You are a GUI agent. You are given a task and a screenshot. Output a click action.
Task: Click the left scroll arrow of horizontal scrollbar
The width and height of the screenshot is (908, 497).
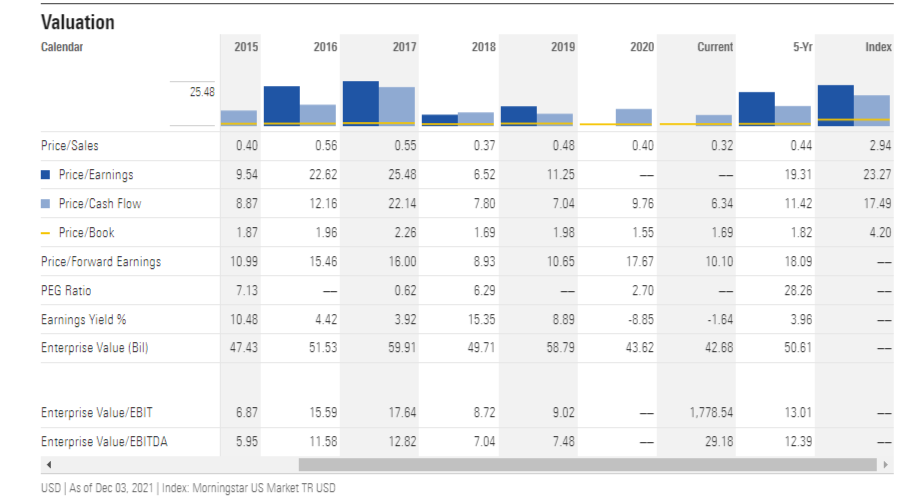pos(46,465)
